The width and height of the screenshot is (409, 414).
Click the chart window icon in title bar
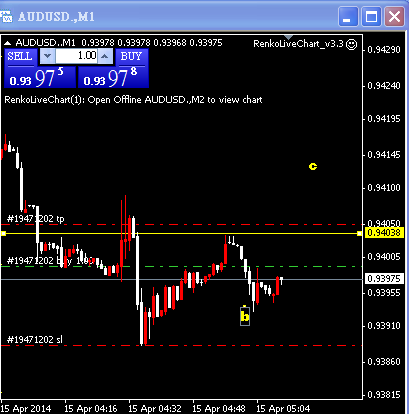[x=6, y=16]
